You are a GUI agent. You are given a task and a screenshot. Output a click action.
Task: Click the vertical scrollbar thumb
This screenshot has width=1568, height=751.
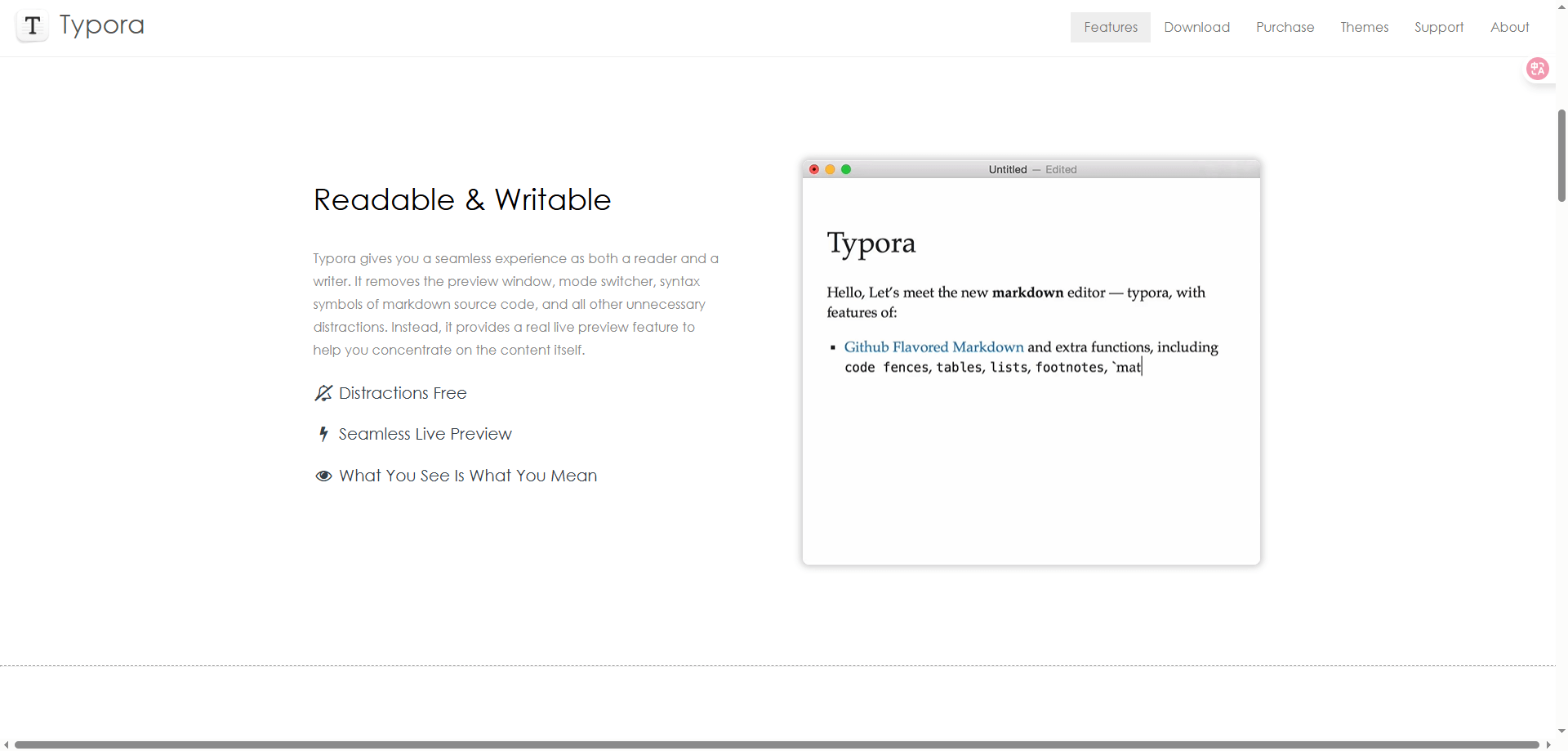[x=1561, y=155]
